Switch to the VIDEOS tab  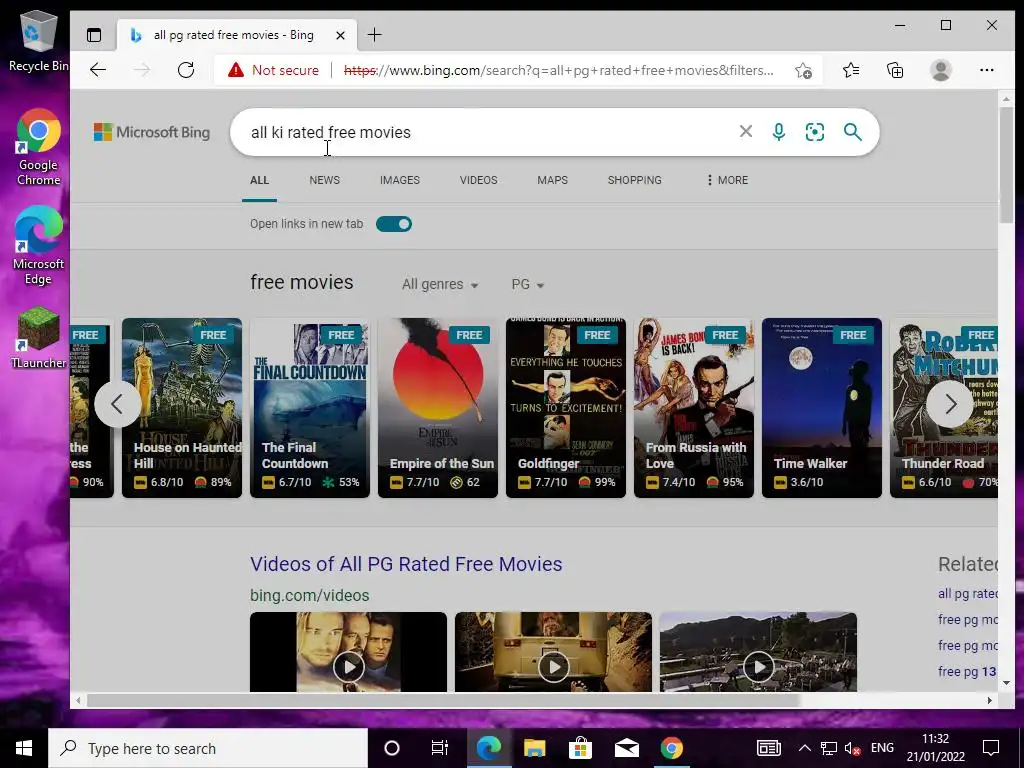478,180
